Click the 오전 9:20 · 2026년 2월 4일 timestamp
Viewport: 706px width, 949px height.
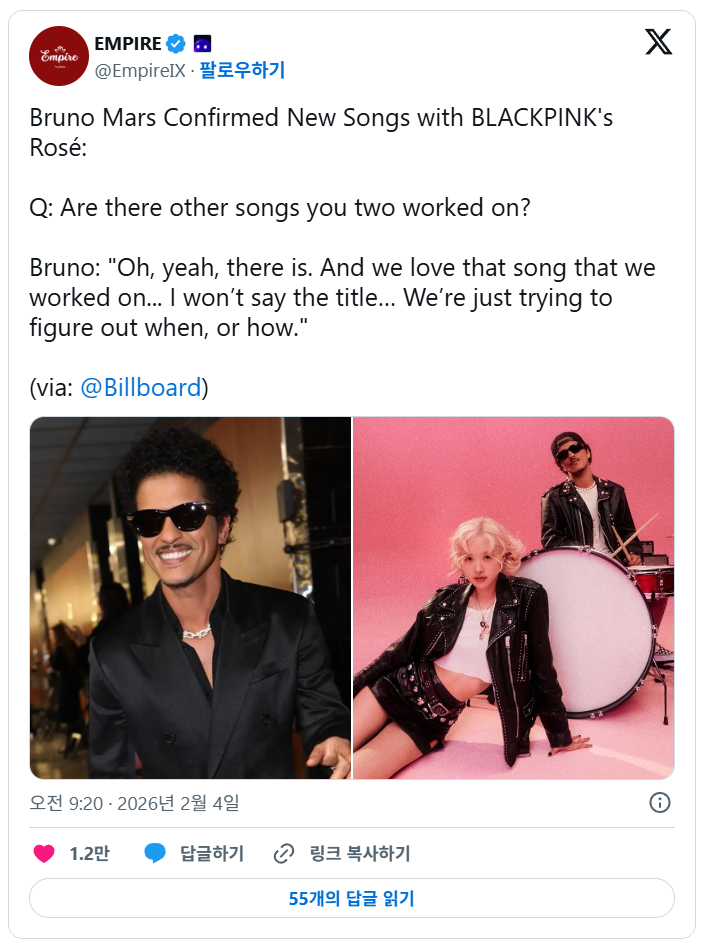(x=134, y=803)
